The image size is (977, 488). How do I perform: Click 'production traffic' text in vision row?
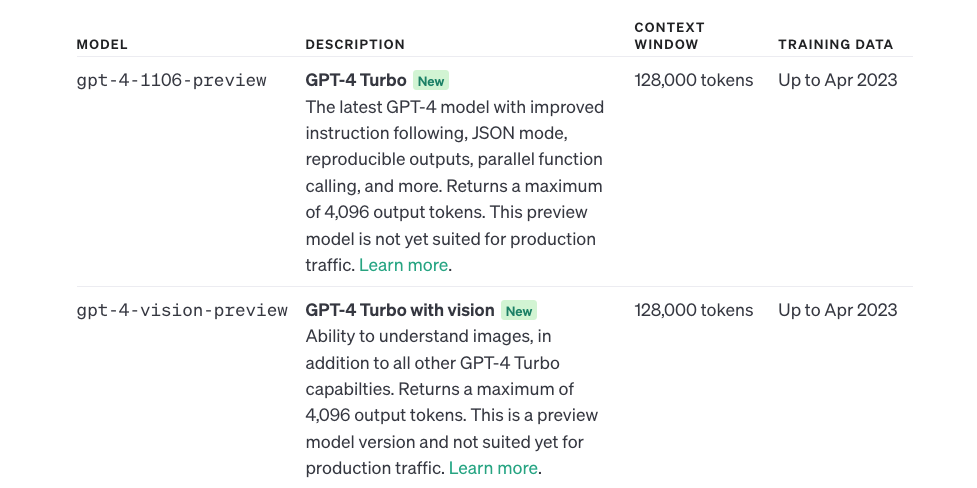click(374, 468)
